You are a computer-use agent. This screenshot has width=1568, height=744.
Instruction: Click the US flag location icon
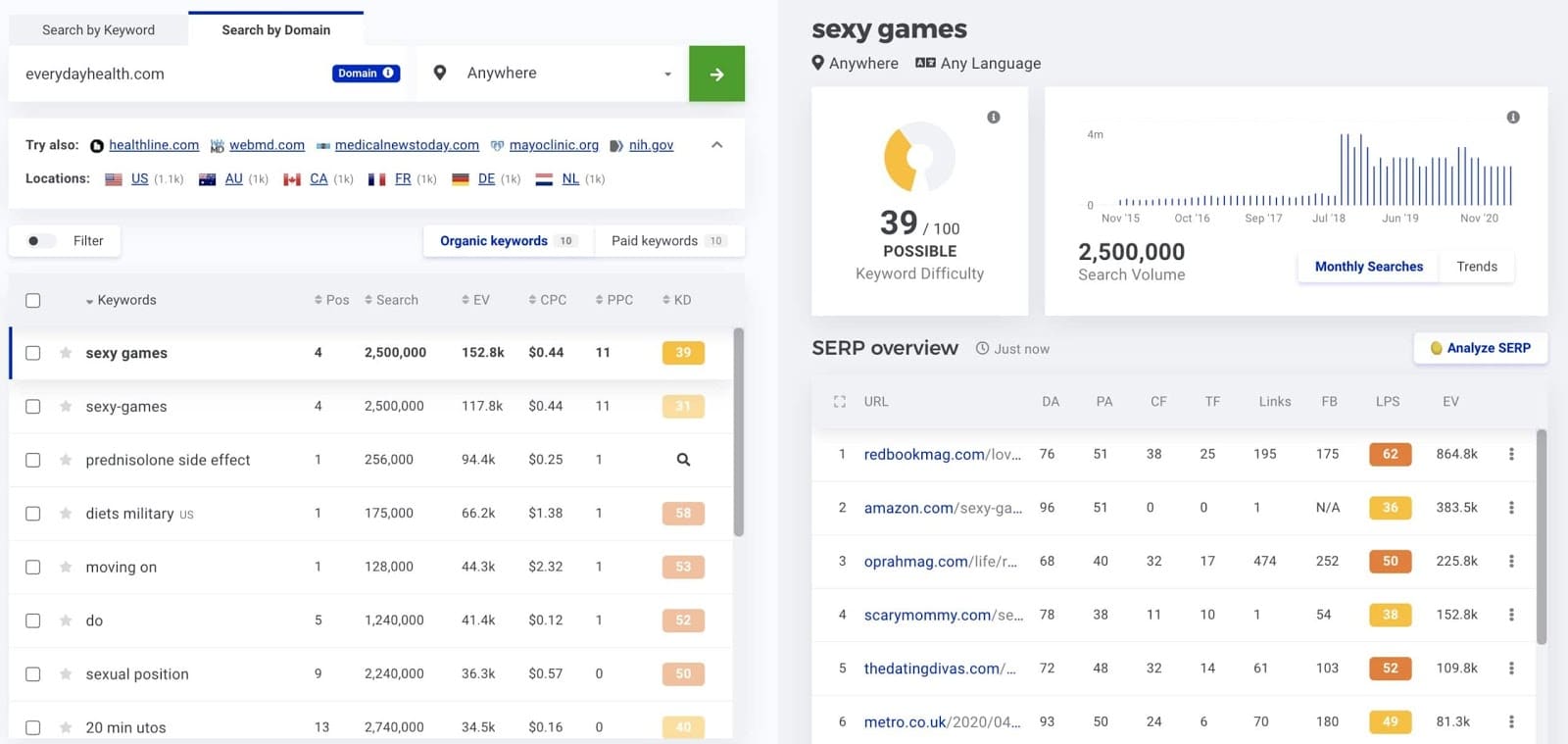114,179
